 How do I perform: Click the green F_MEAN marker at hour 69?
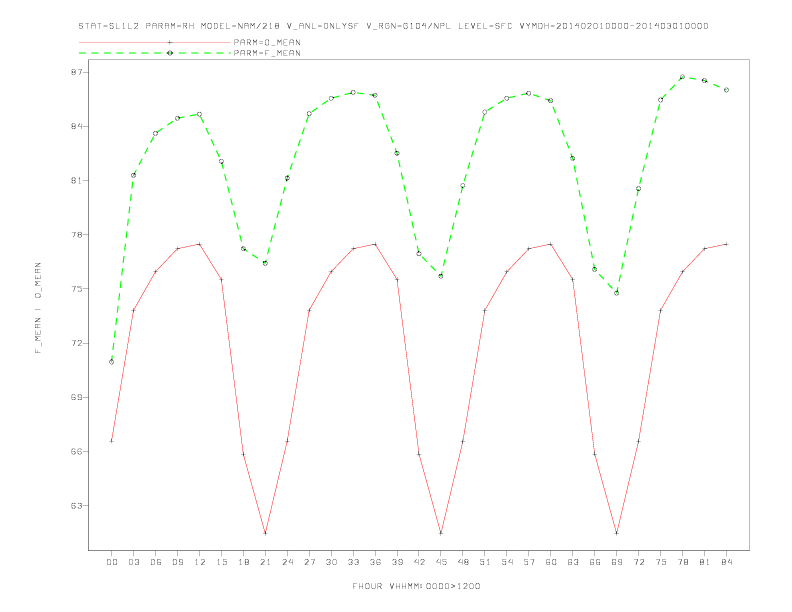click(617, 293)
